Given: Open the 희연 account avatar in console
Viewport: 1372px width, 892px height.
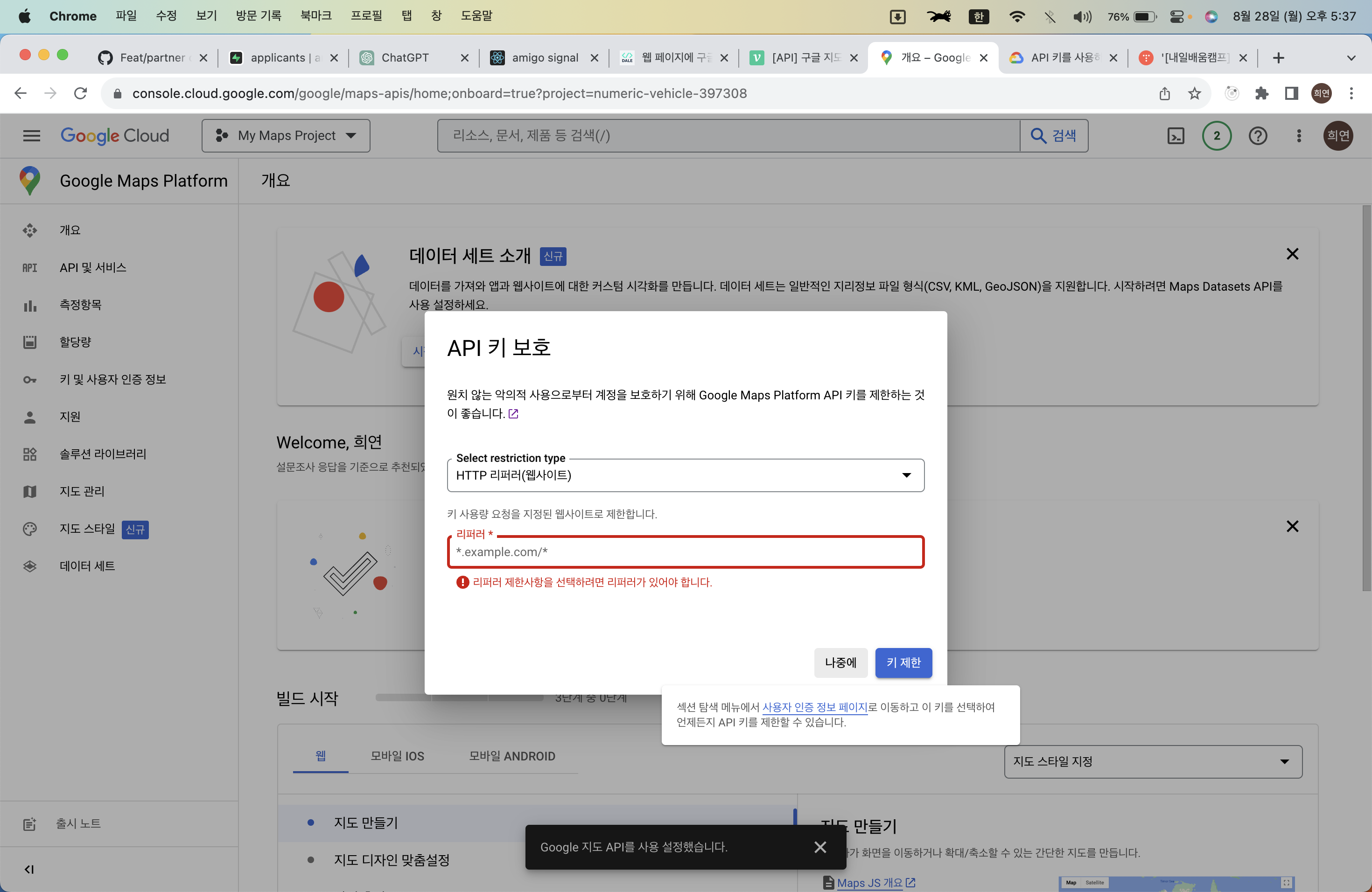Looking at the screenshot, I should coord(1337,136).
